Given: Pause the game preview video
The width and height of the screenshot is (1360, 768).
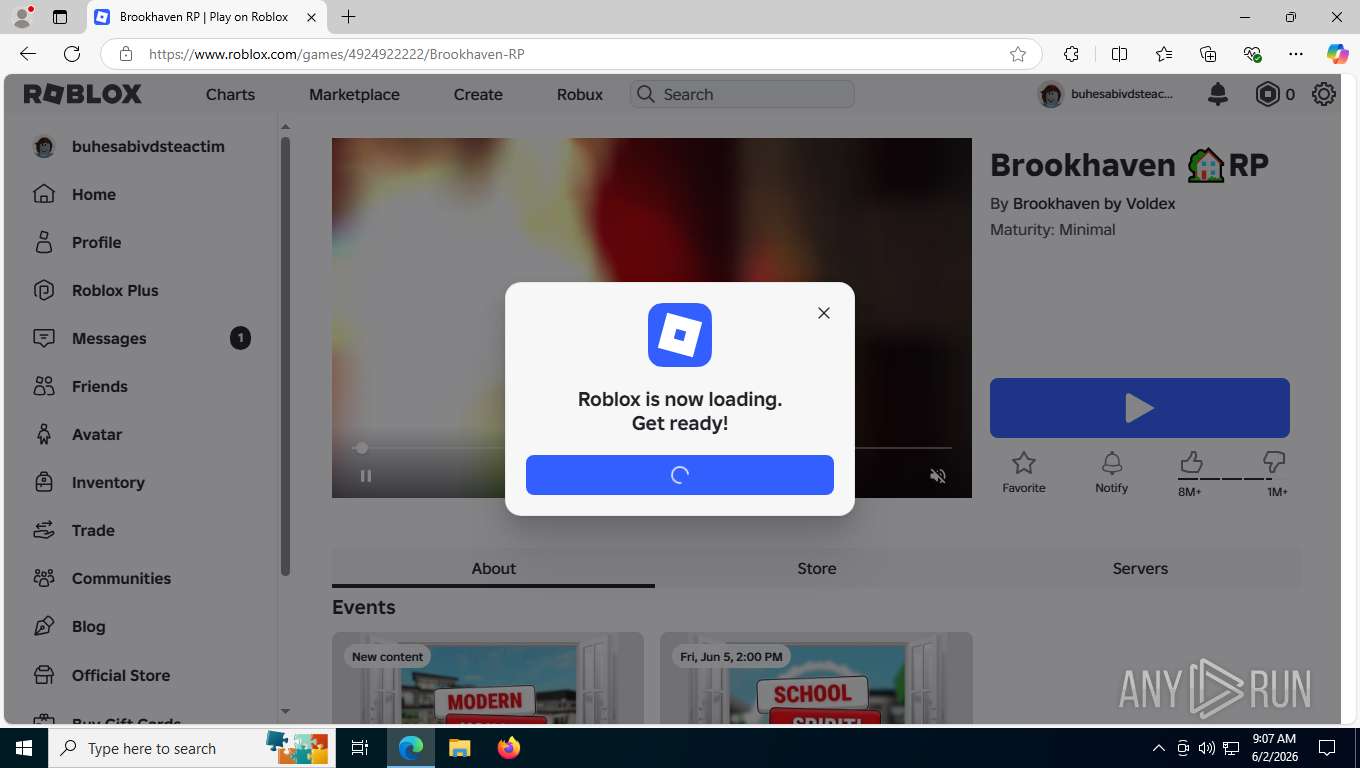Looking at the screenshot, I should pos(366,476).
